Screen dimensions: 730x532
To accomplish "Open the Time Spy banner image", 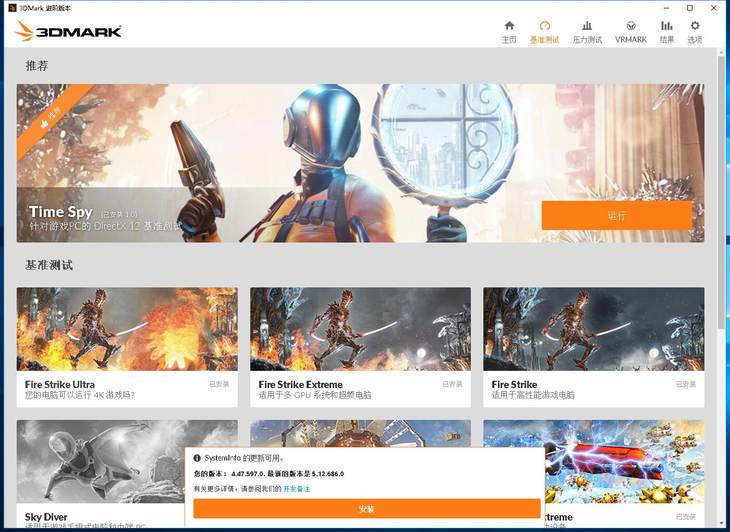I will [360, 163].
